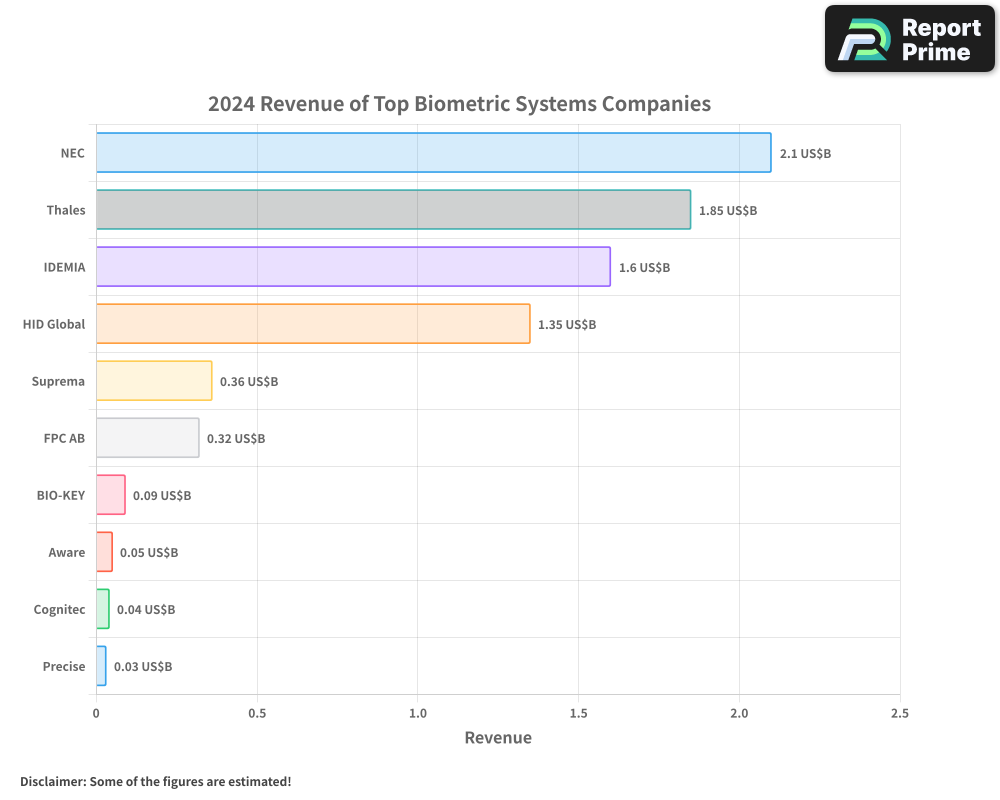1000x800 pixels.
Task: Select the Aware revenue bar
Action: [104, 552]
